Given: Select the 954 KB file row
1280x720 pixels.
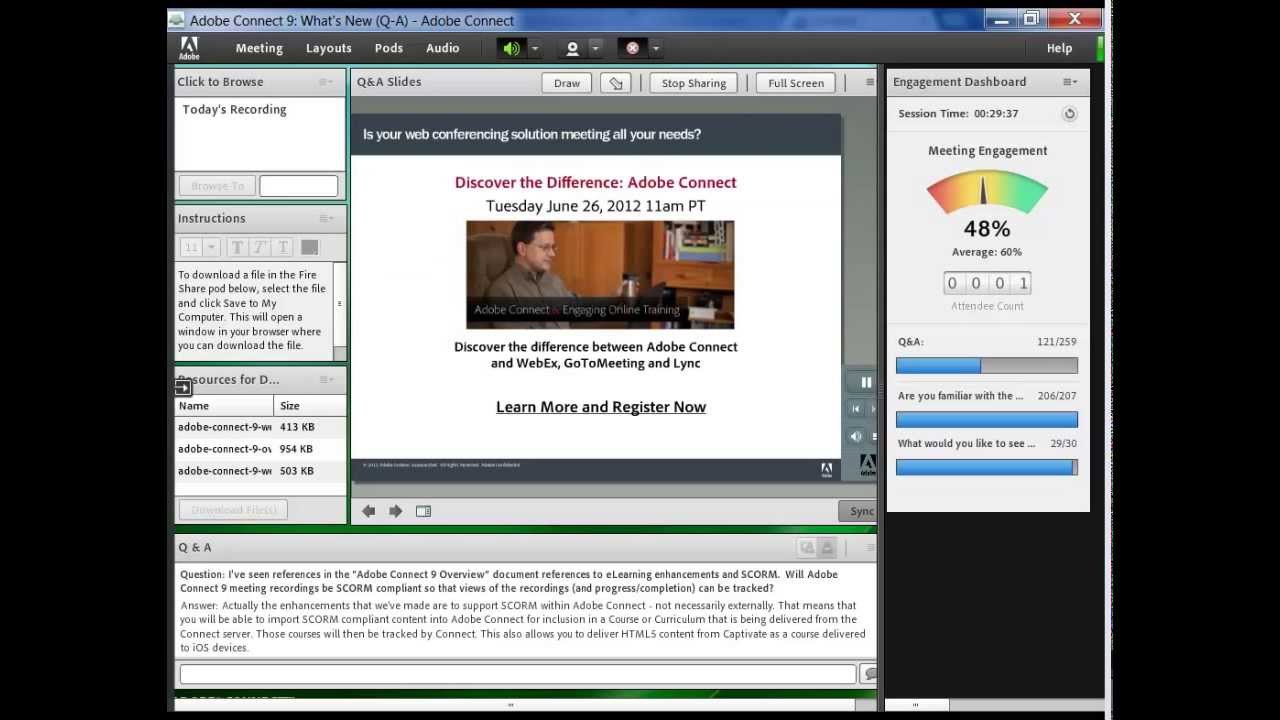Looking at the screenshot, I should [x=260, y=449].
